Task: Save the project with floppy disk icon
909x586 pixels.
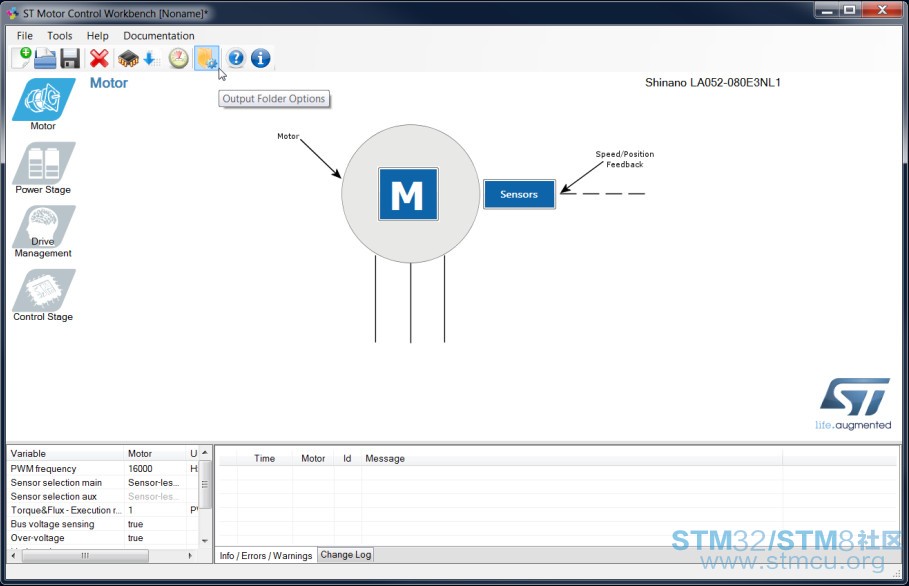Action: tap(70, 59)
